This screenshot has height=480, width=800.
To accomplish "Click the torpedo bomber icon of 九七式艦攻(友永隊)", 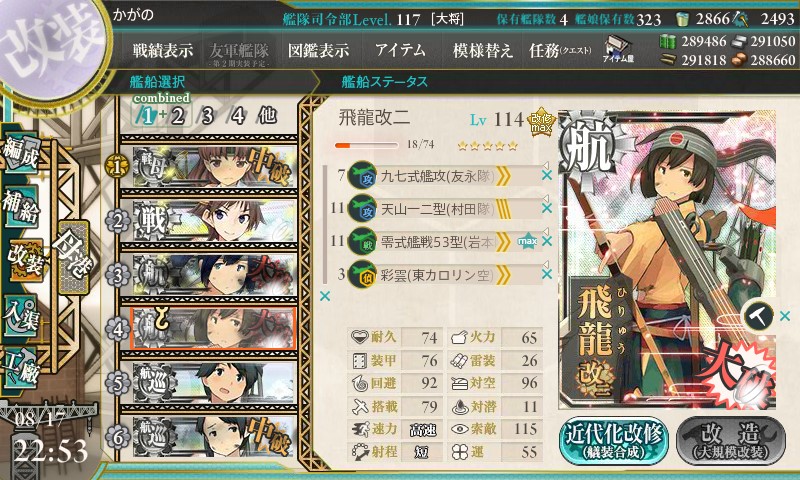I will tap(362, 175).
